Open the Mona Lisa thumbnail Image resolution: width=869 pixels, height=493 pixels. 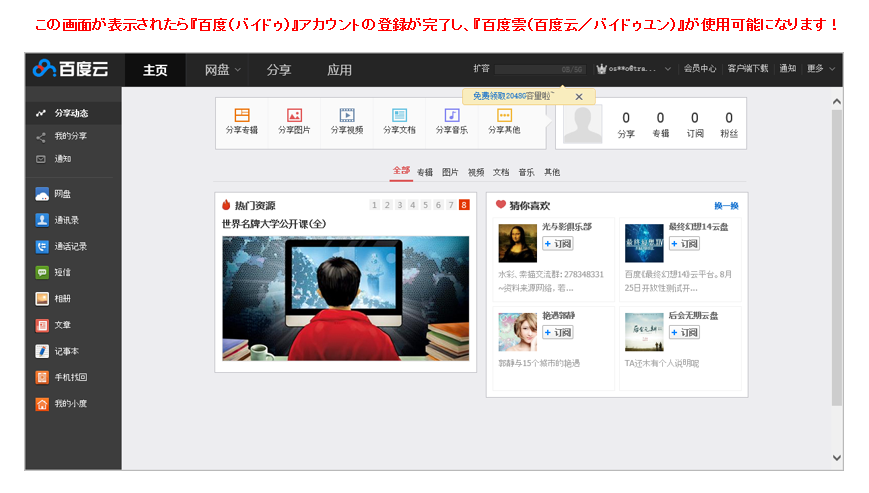click(x=518, y=243)
